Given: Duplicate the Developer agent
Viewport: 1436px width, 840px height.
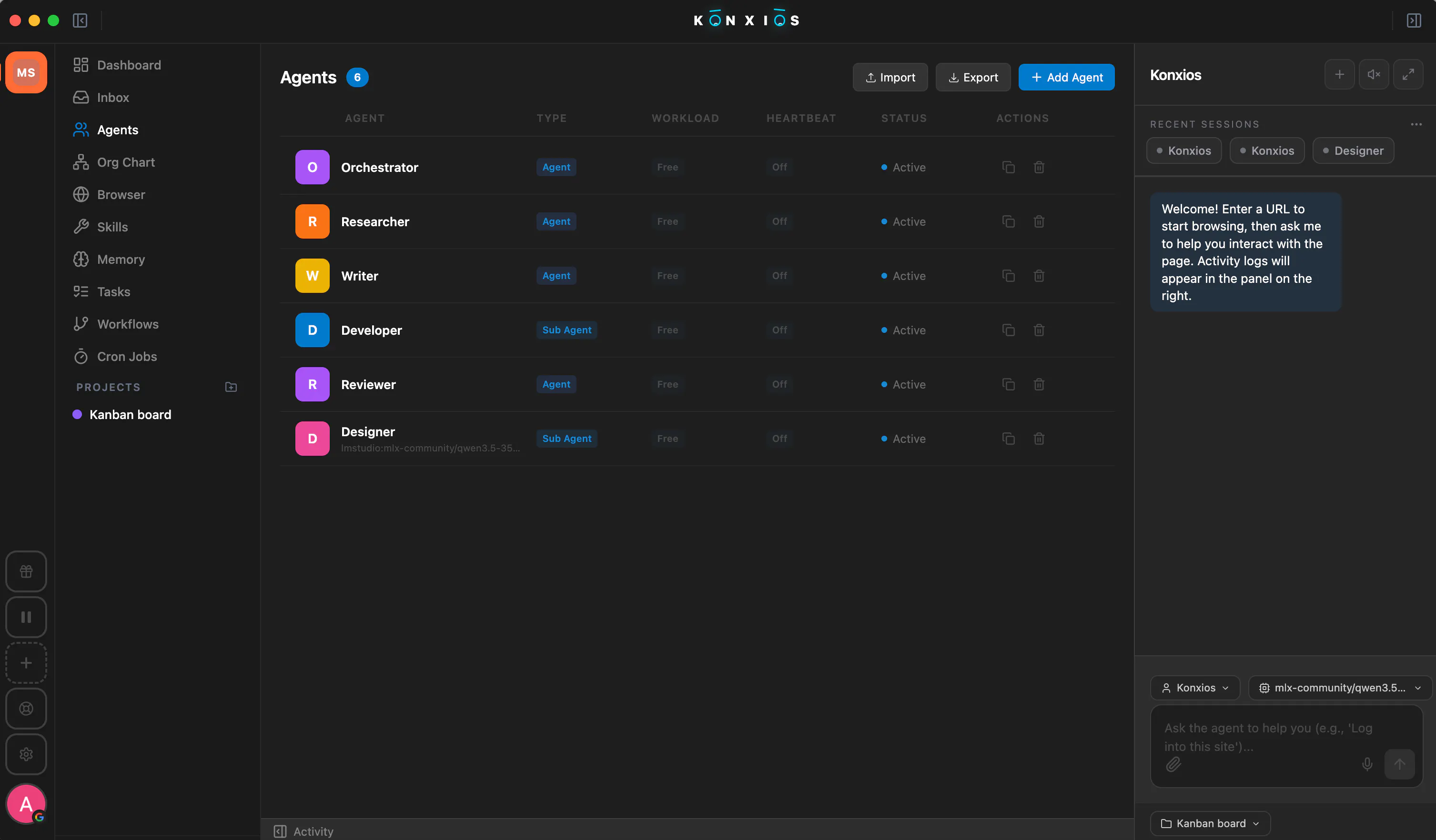Looking at the screenshot, I should (1009, 330).
